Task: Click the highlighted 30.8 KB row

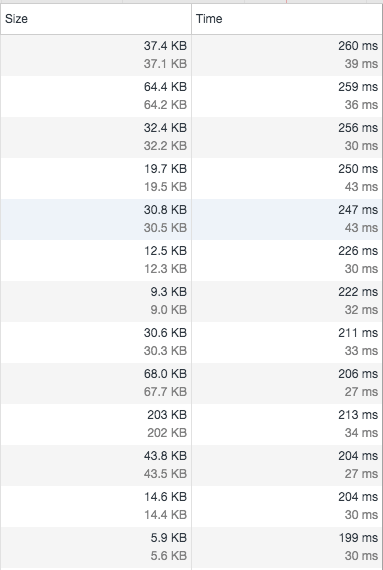Action: coord(192,219)
